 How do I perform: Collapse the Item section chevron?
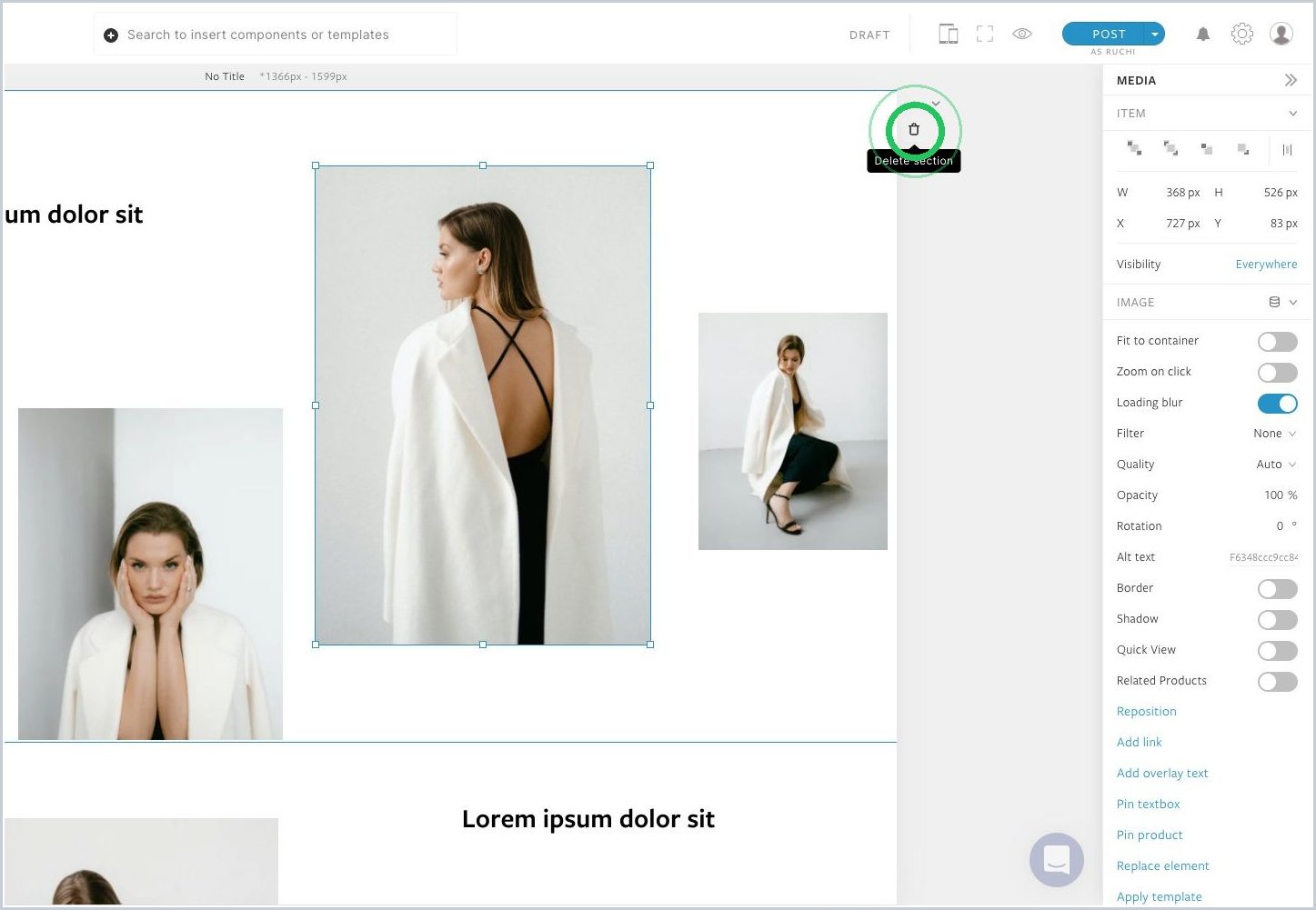(1292, 113)
